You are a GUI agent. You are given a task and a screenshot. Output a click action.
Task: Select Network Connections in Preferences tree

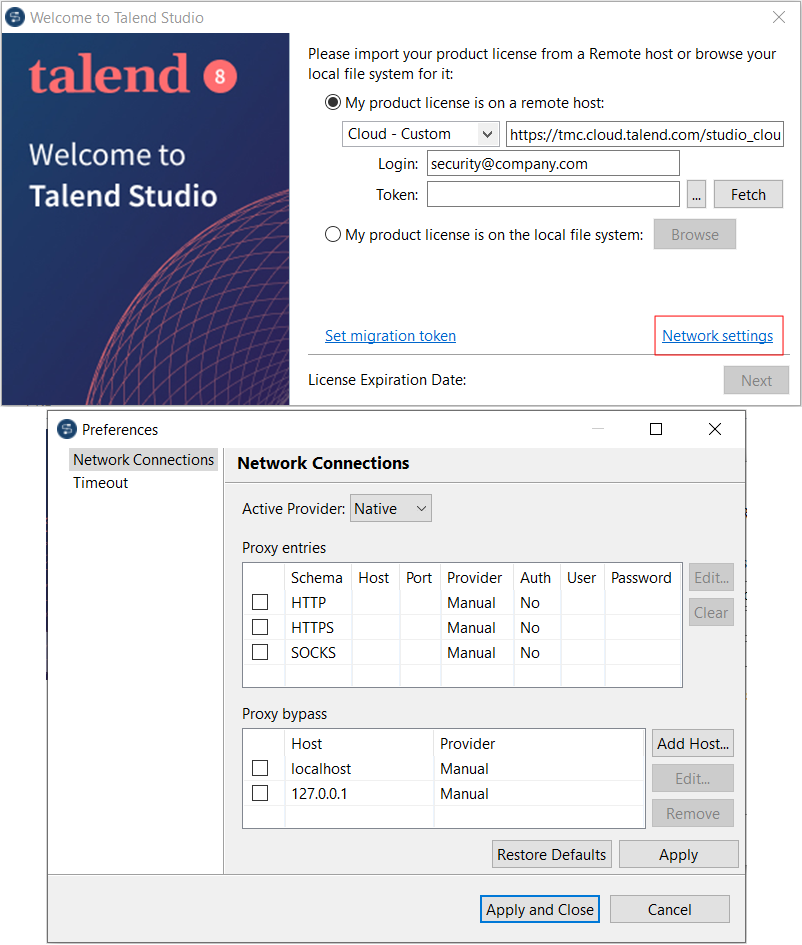[143, 459]
